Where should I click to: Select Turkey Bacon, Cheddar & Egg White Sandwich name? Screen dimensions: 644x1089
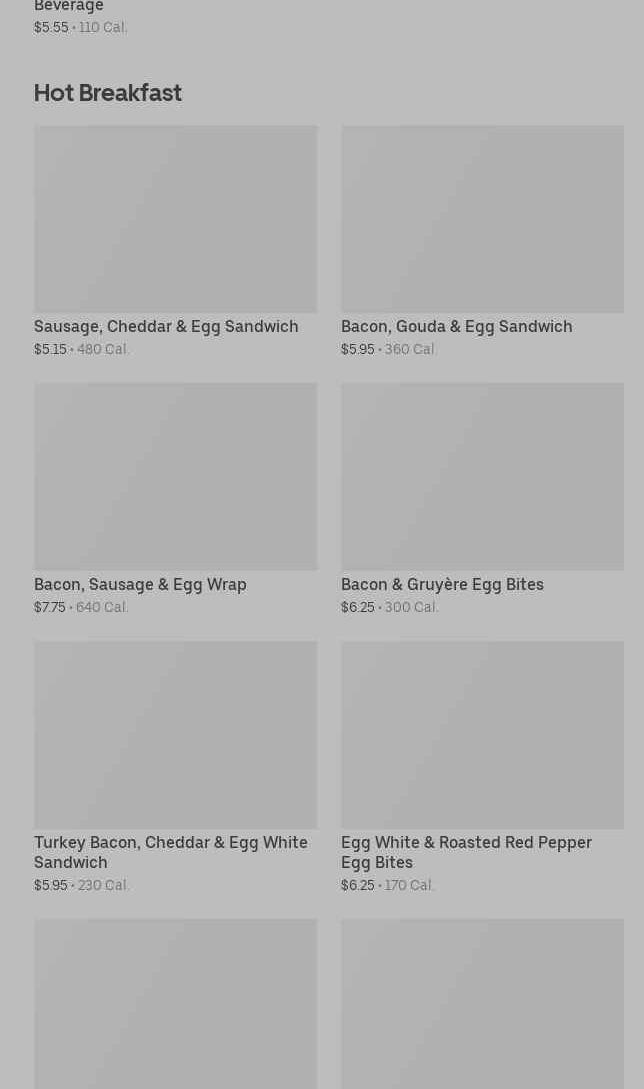click(x=171, y=852)
